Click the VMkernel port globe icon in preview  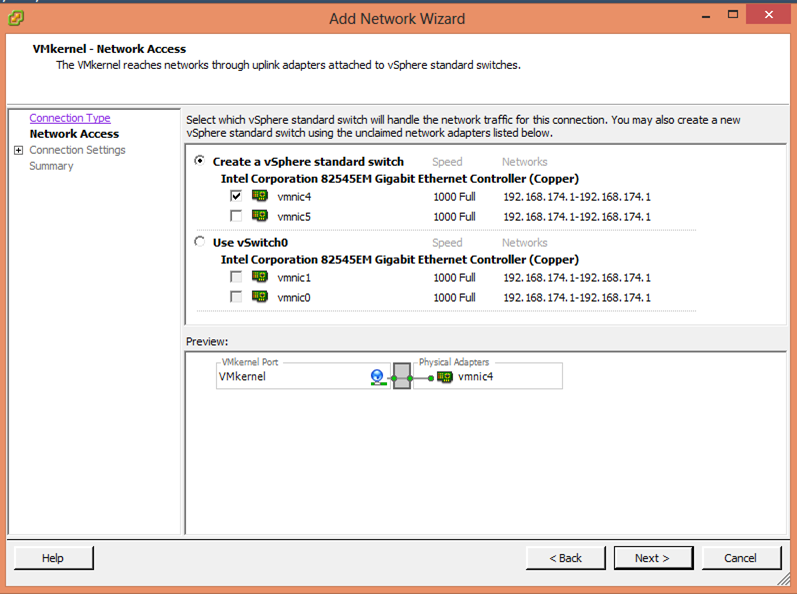377,377
